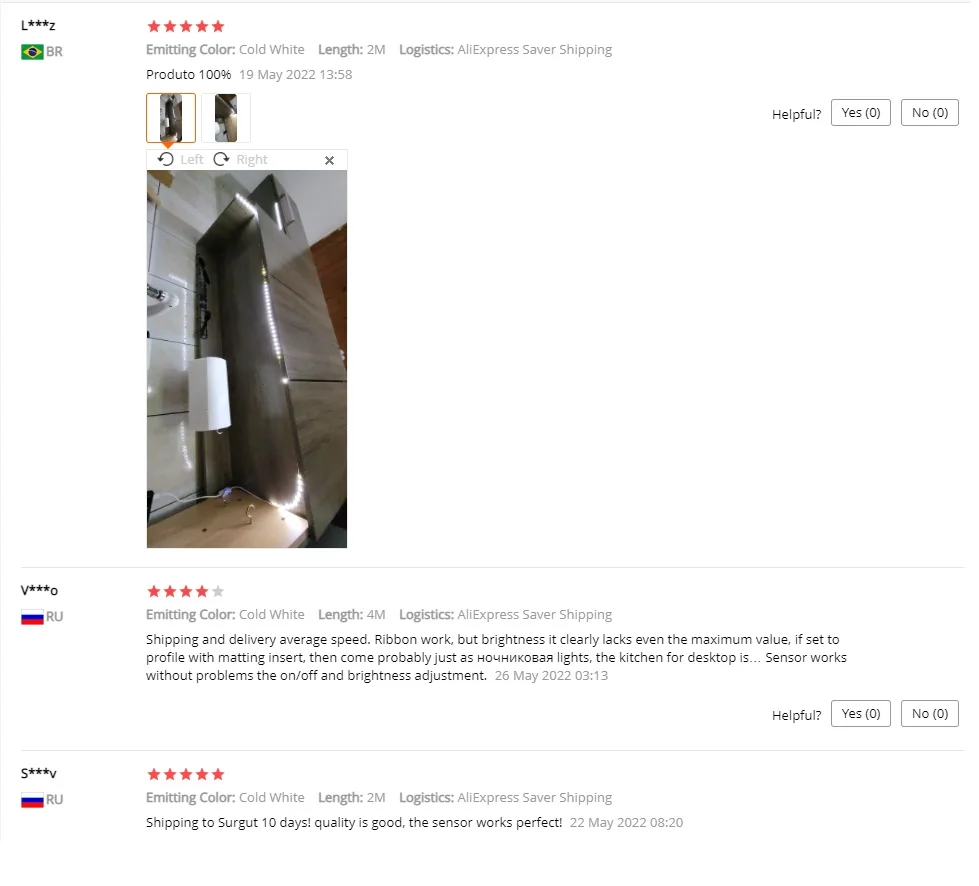The width and height of the screenshot is (979, 886).
Task: Mark L***z's review as helpful with Yes
Action: [x=860, y=113]
